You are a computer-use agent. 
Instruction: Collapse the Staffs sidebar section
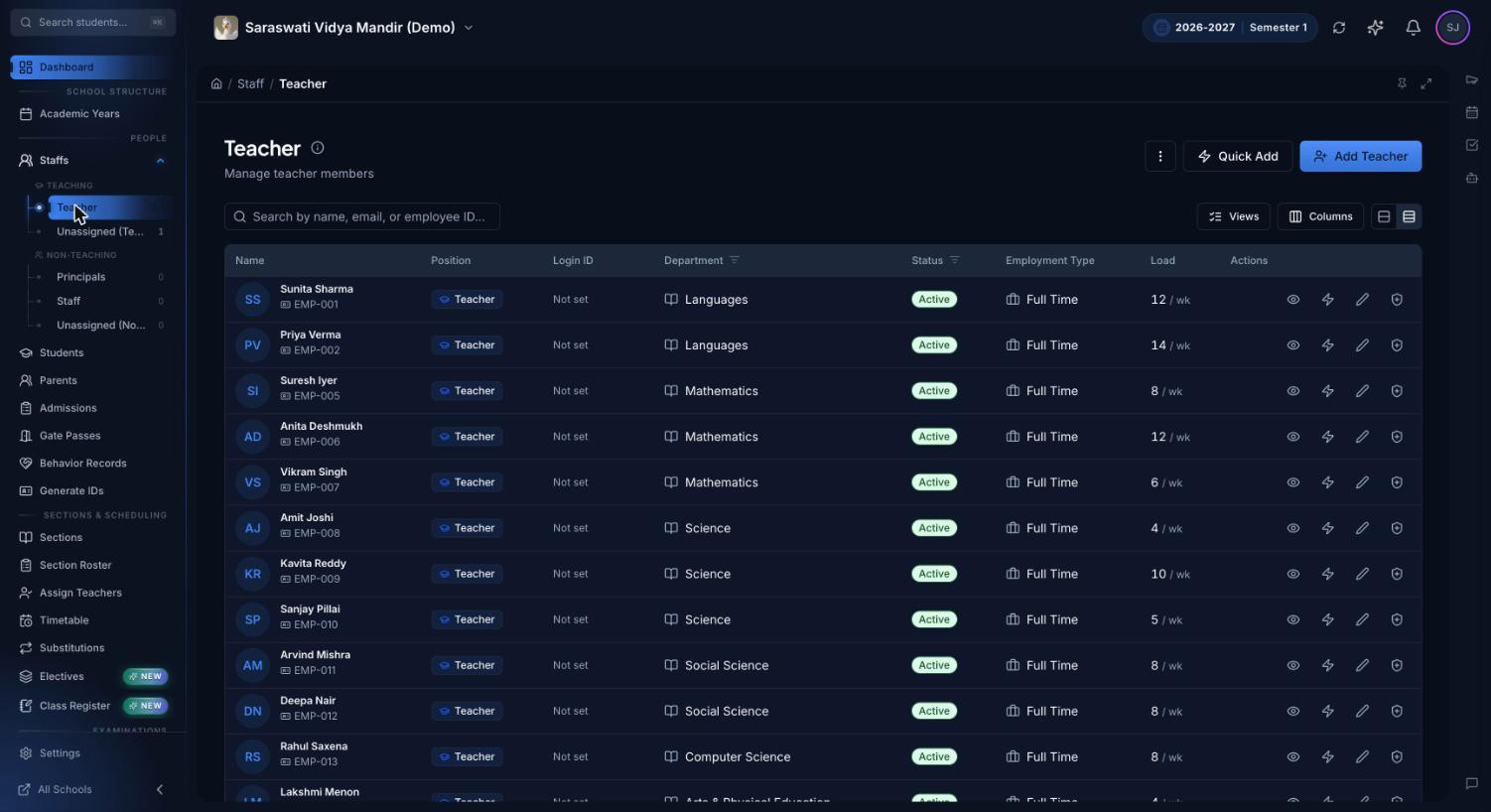coord(160,161)
